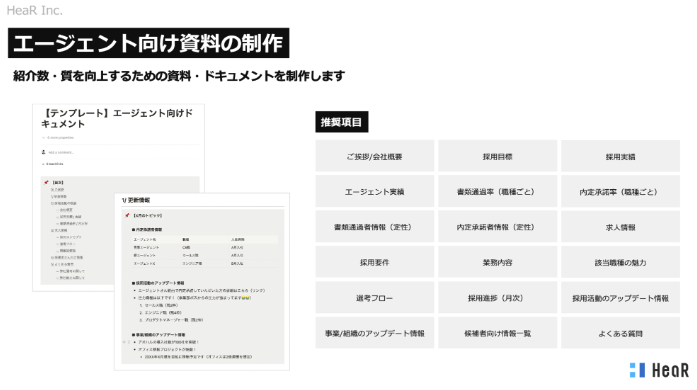Screen dimensions: 697x390
Task: Select the よくある質問 cell
Action: point(621,333)
